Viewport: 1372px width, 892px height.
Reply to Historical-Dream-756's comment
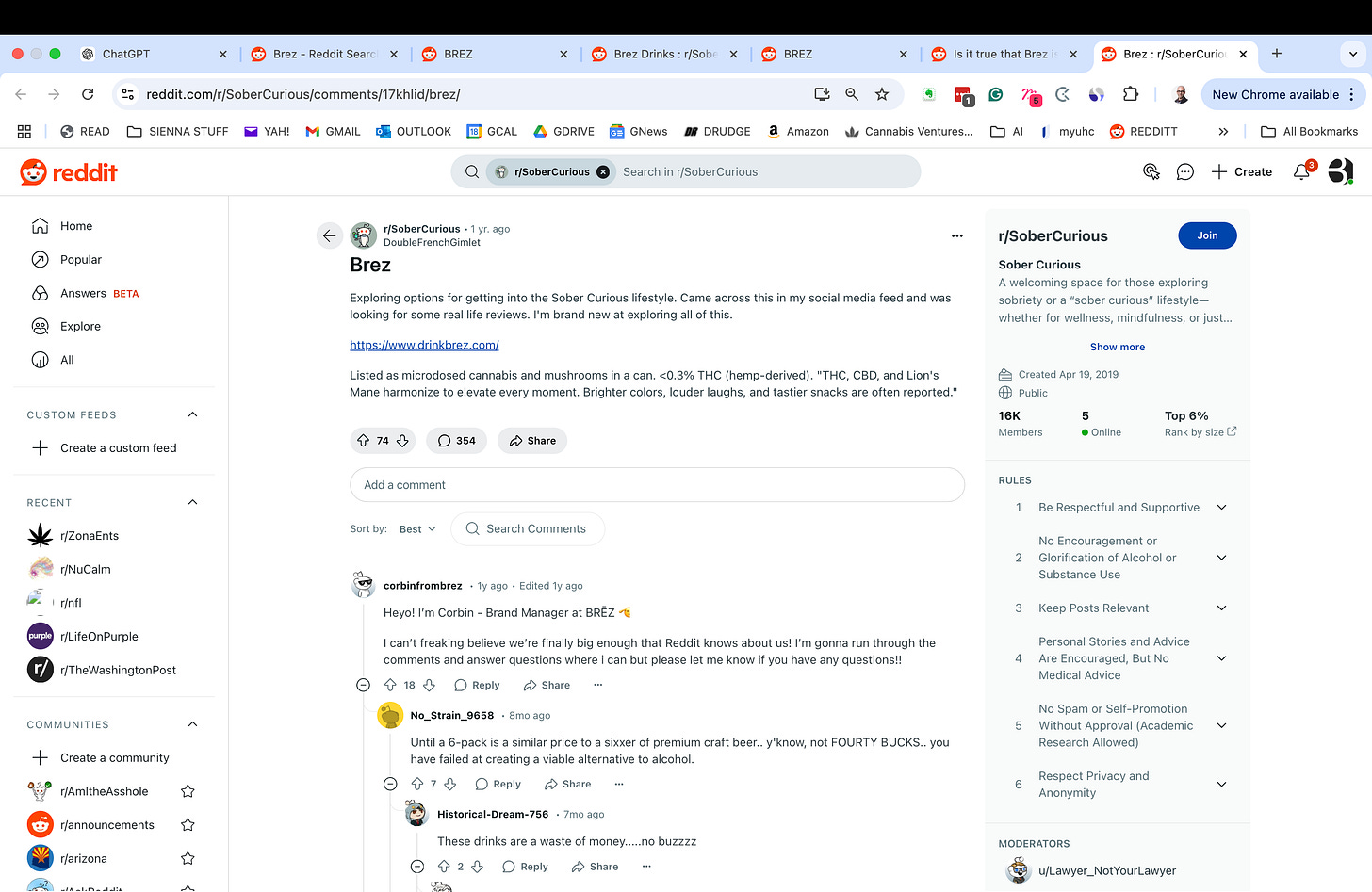tap(525, 867)
